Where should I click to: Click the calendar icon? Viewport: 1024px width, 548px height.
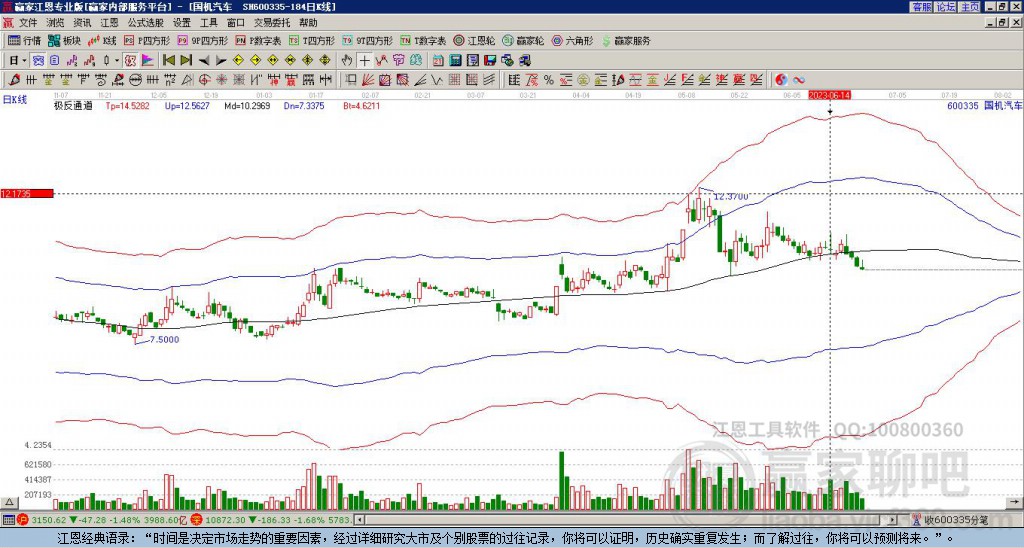coord(438,61)
